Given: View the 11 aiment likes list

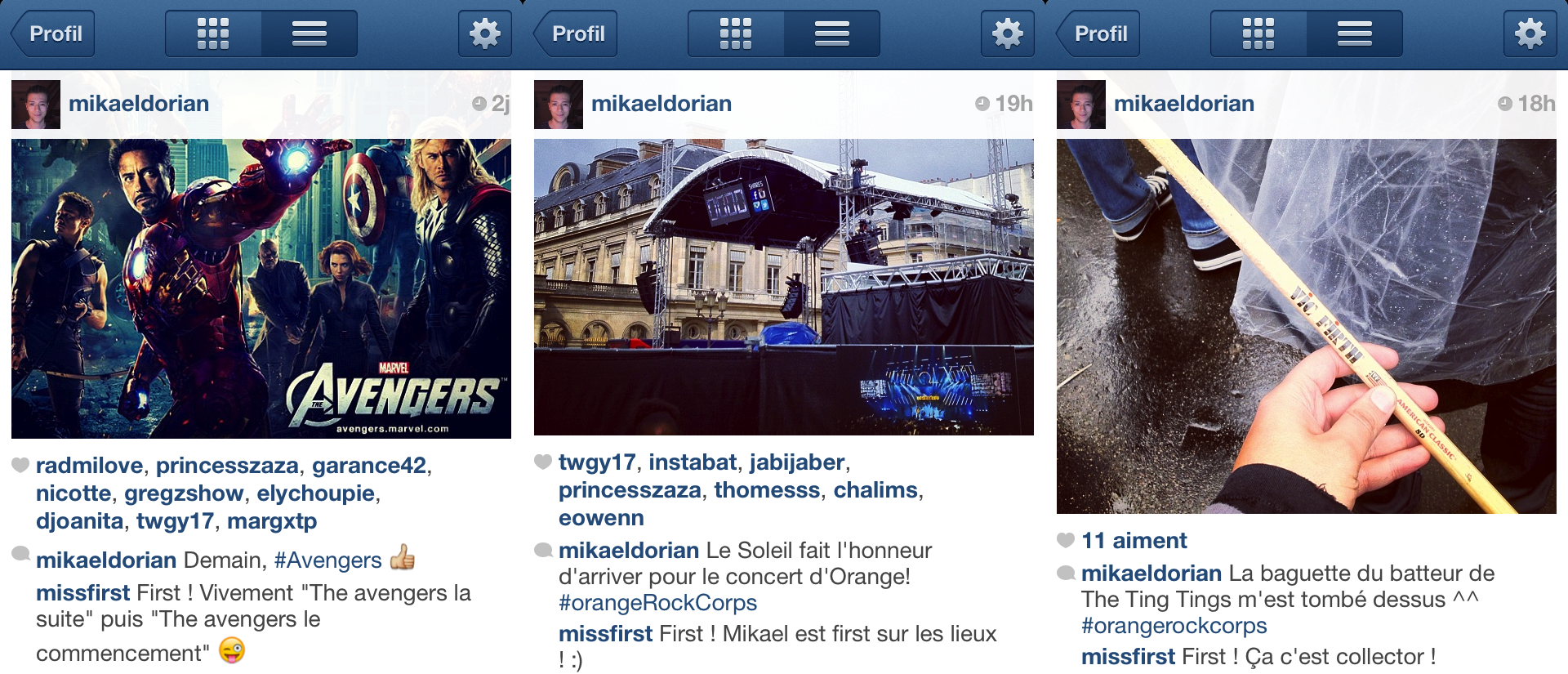Looking at the screenshot, I should click(x=1134, y=541).
